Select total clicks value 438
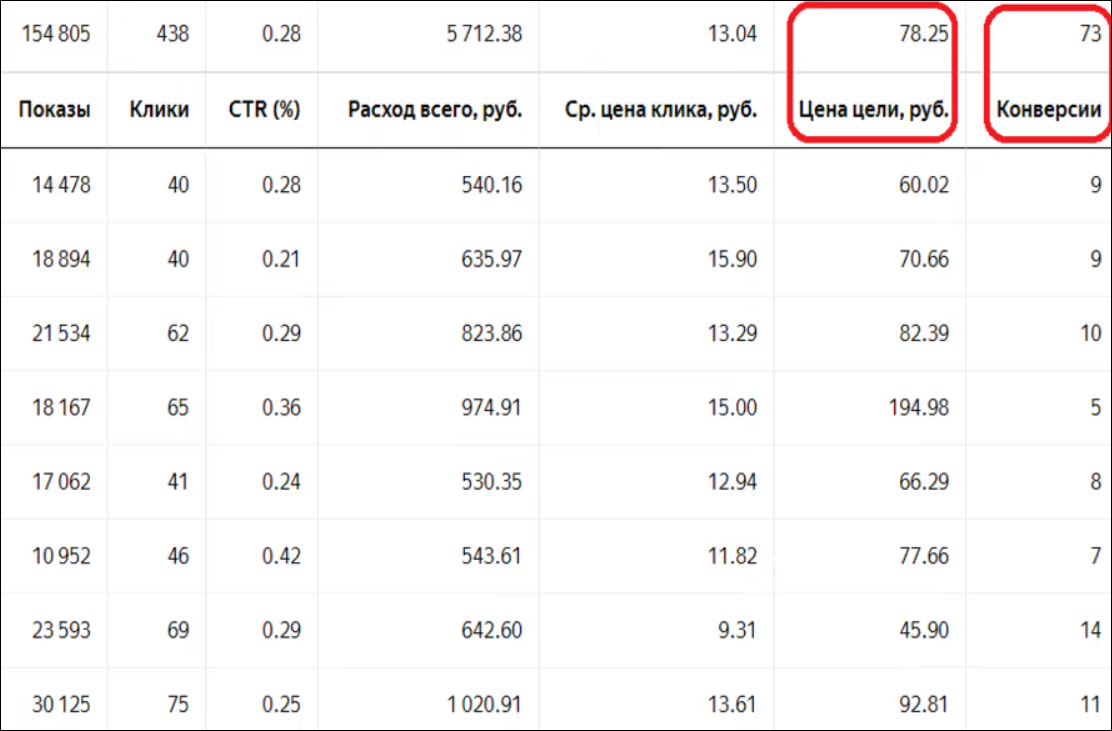The image size is (1112, 731). (x=173, y=34)
